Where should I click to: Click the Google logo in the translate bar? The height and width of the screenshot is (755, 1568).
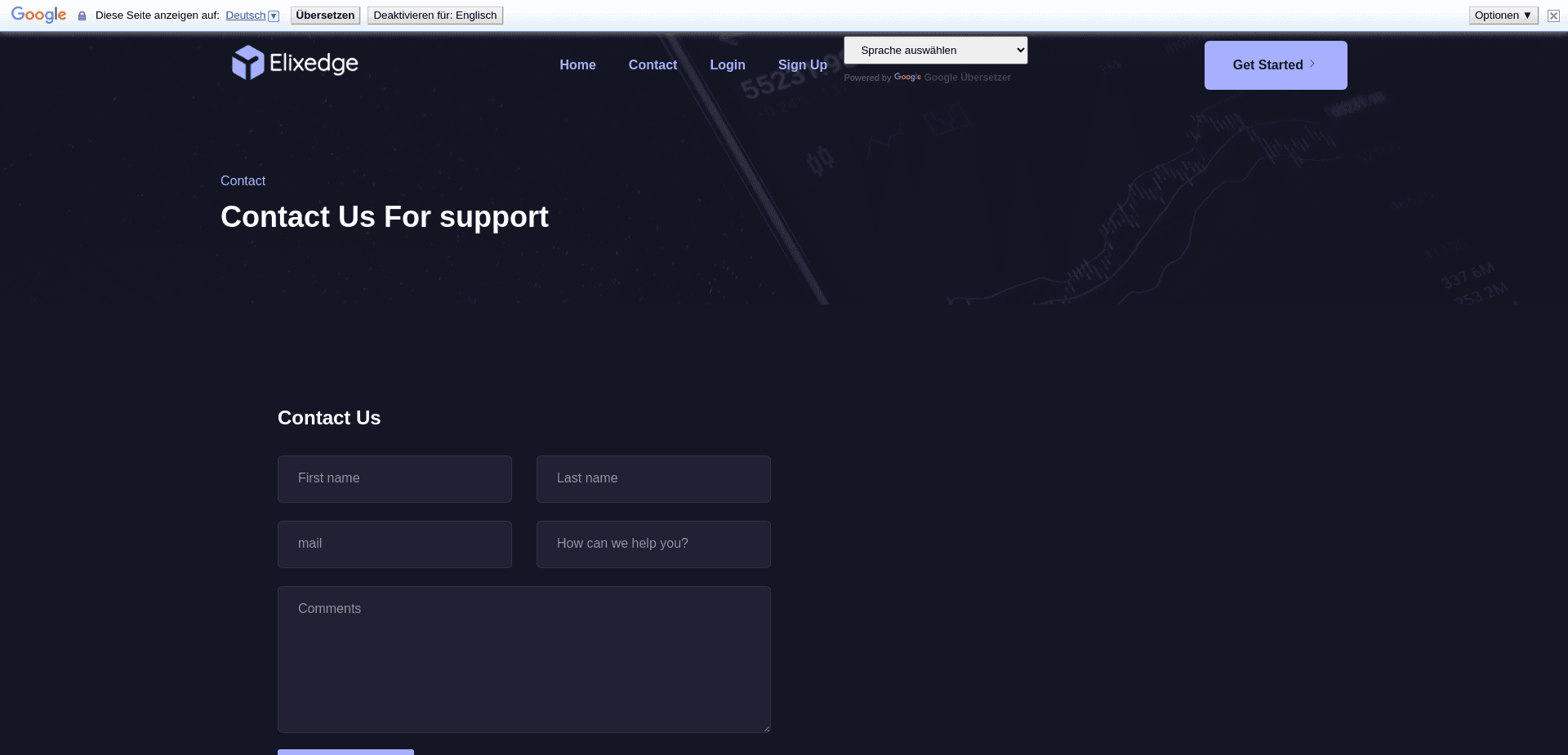pos(38,15)
